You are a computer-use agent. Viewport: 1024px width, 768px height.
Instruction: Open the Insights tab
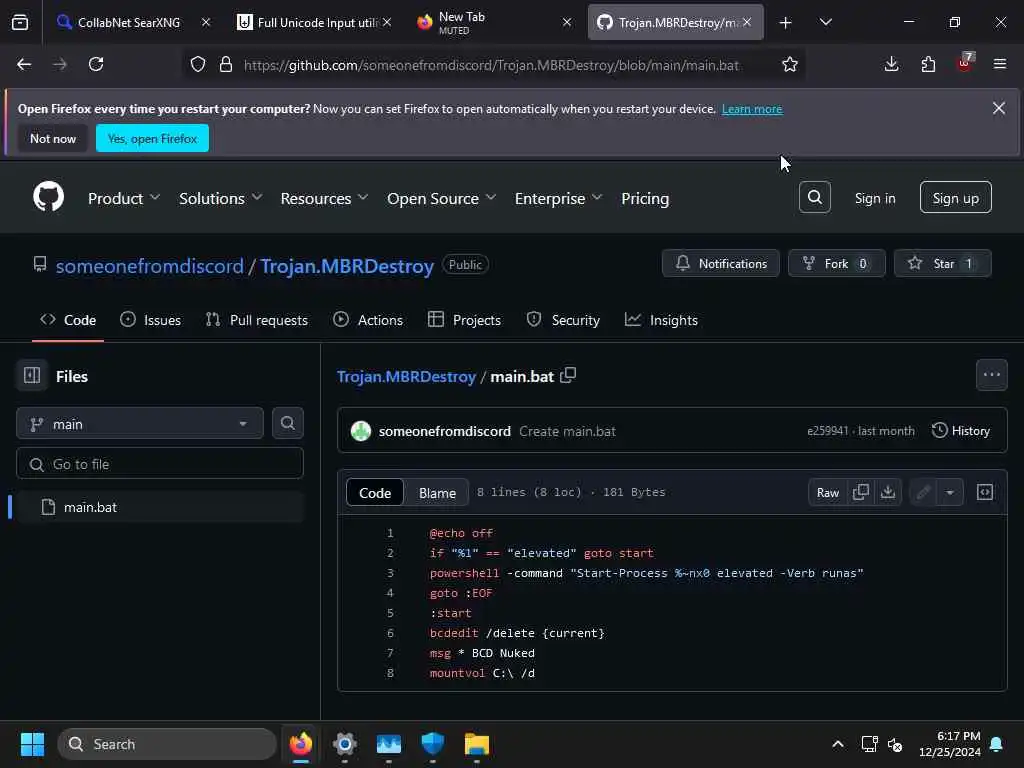(x=662, y=320)
